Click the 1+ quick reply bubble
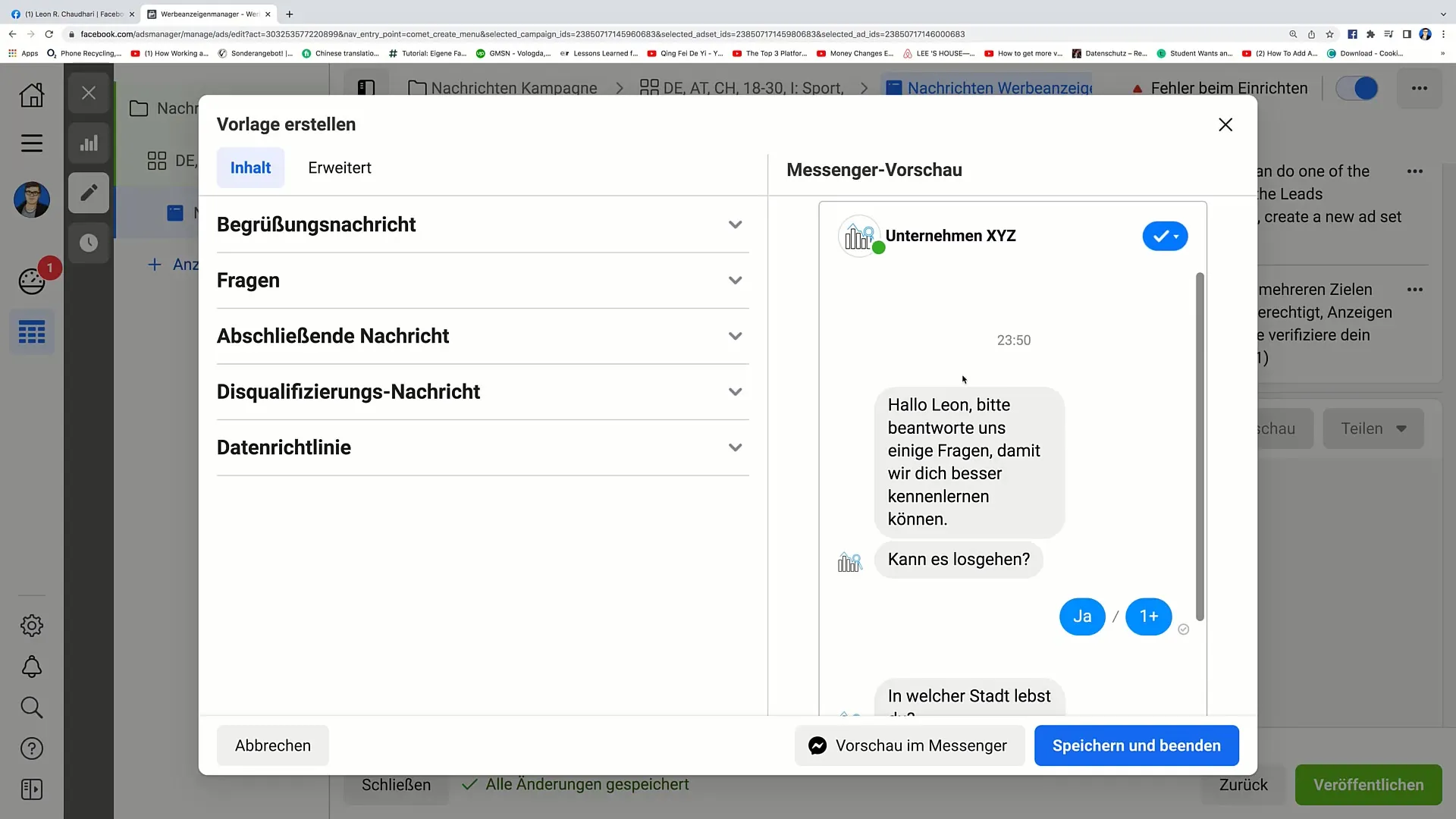 point(1149,617)
